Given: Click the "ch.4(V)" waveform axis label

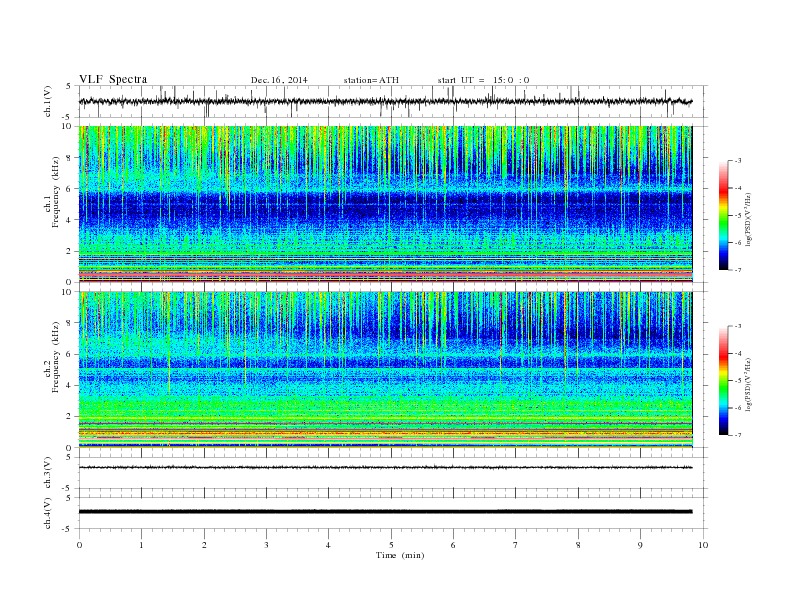Looking at the screenshot, I should (48, 513).
